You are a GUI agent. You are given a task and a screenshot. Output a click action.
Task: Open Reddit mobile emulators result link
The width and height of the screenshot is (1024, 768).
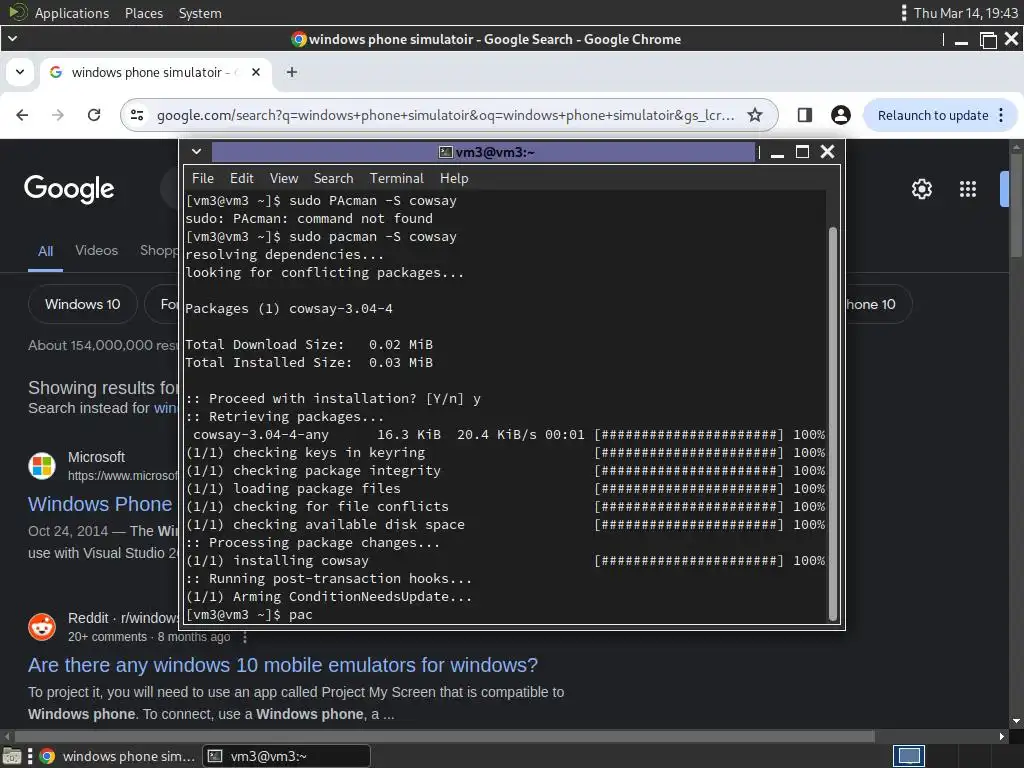[283, 665]
